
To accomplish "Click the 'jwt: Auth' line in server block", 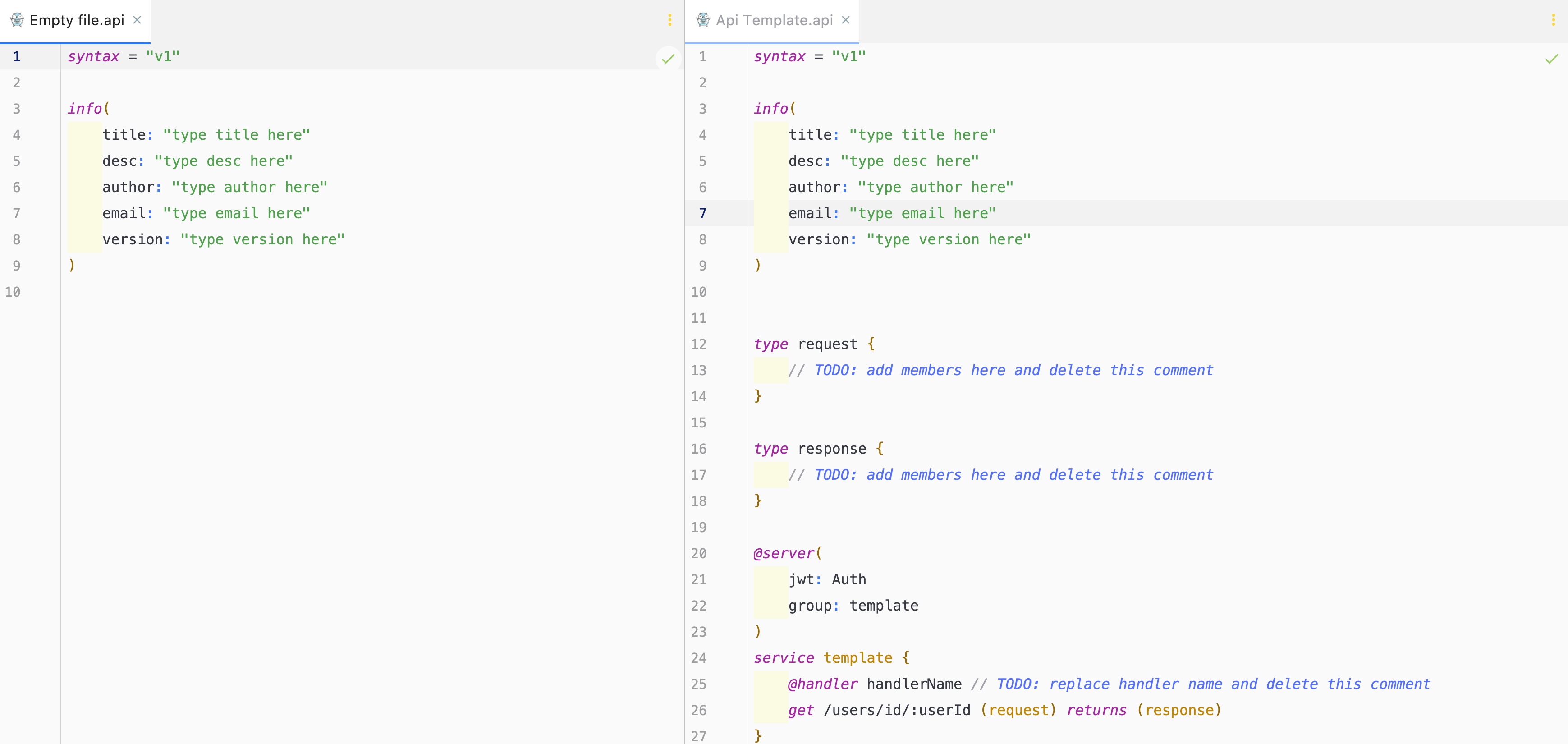I will coord(827,579).
